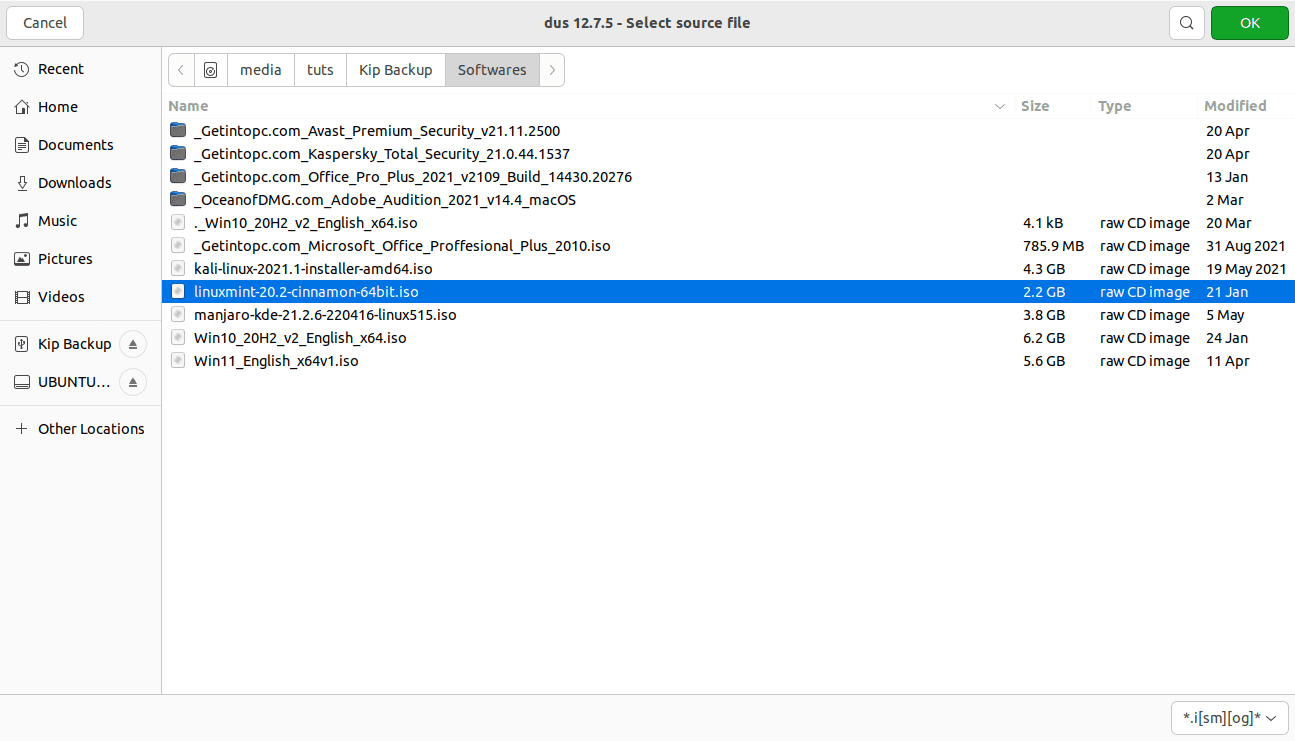Click the 11 Apr modified date

[x=1228, y=361]
